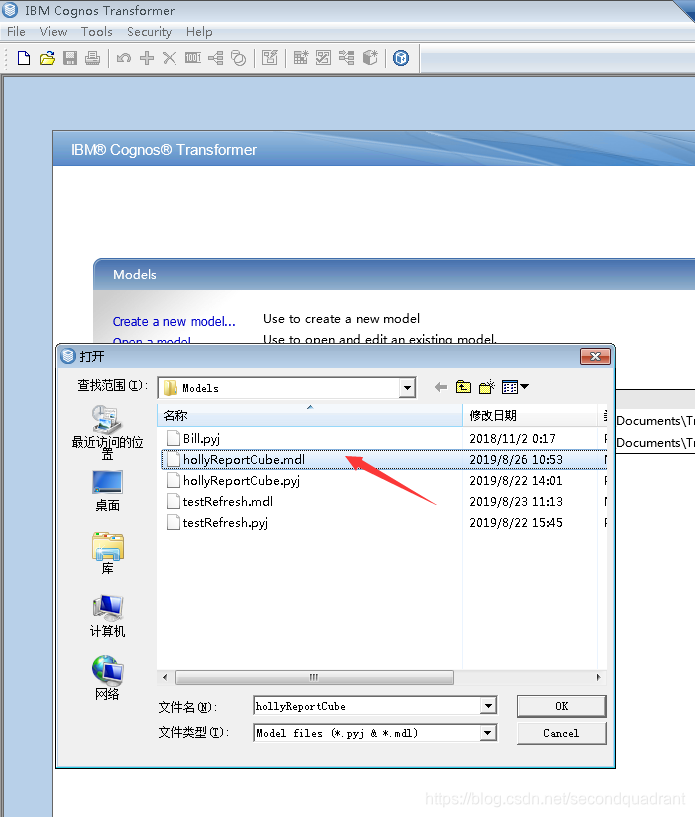Open the Help menu
Viewport: 695px width, 817px height.
tap(199, 32)
